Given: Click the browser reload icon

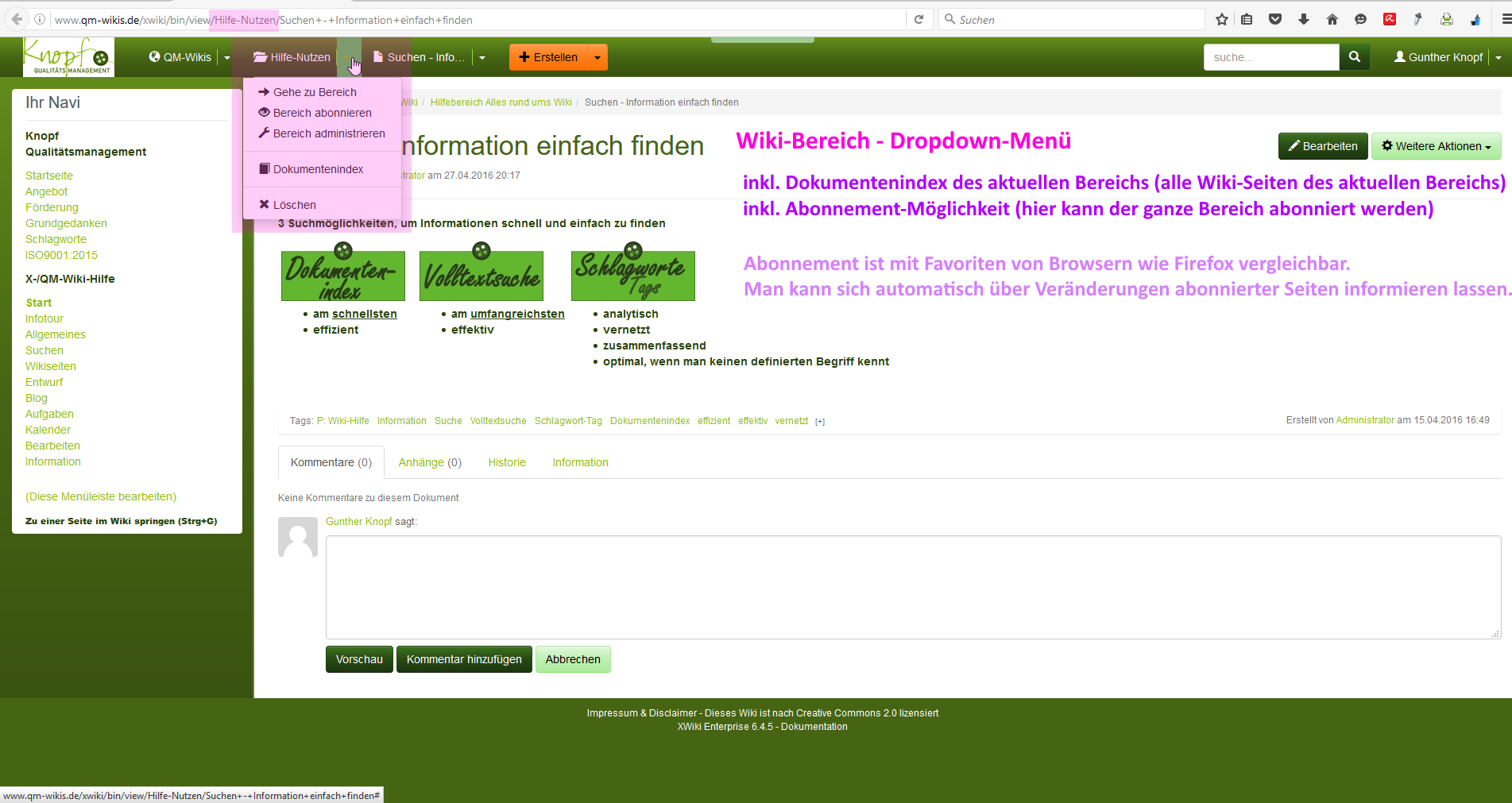Looking at the screenshot, I should 918,20.
